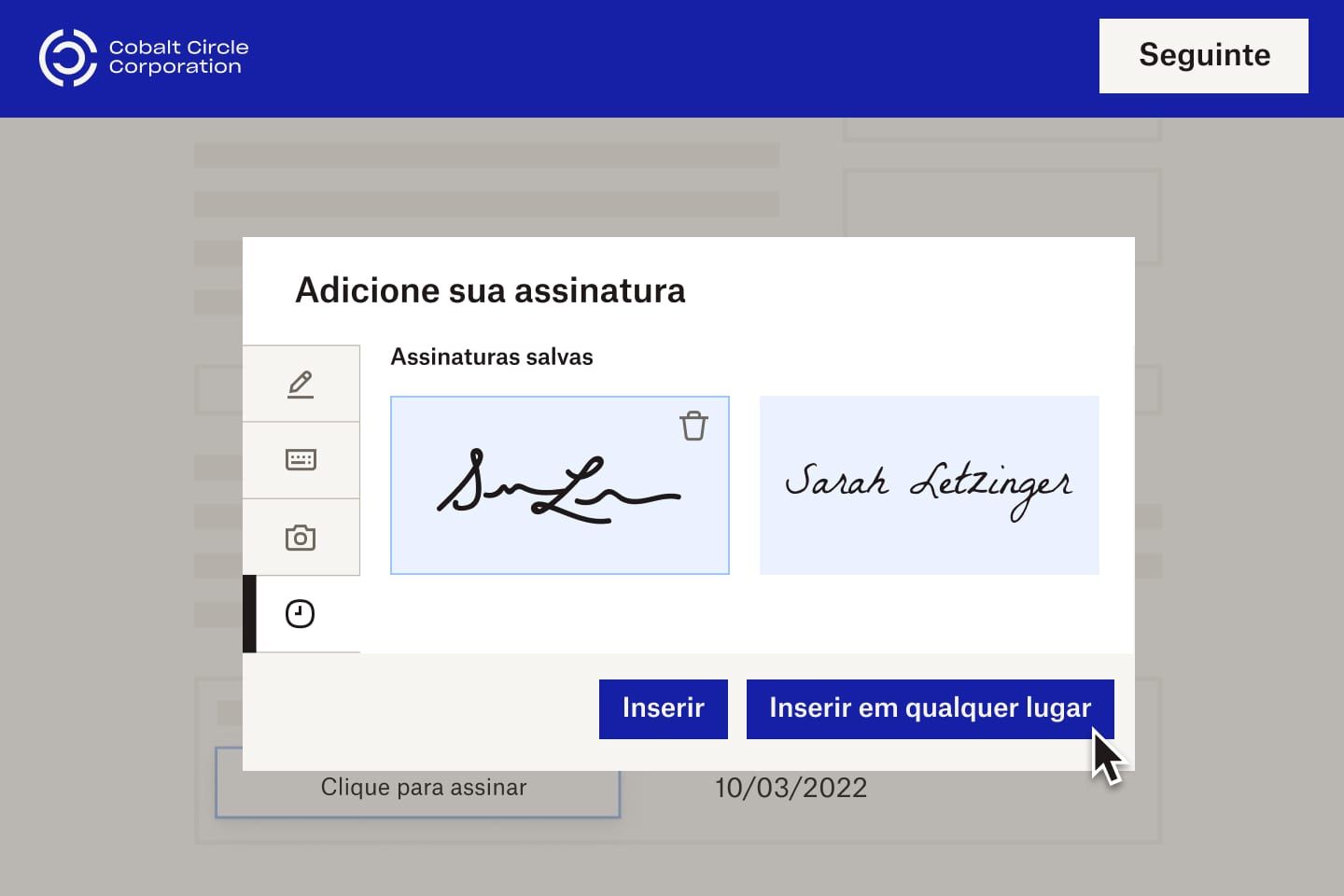The width and height of the screenshot is (1344, 896).
Task: Choose the active signature tab in sidebar
Action: pyautogui.click(x=301, y=613)
